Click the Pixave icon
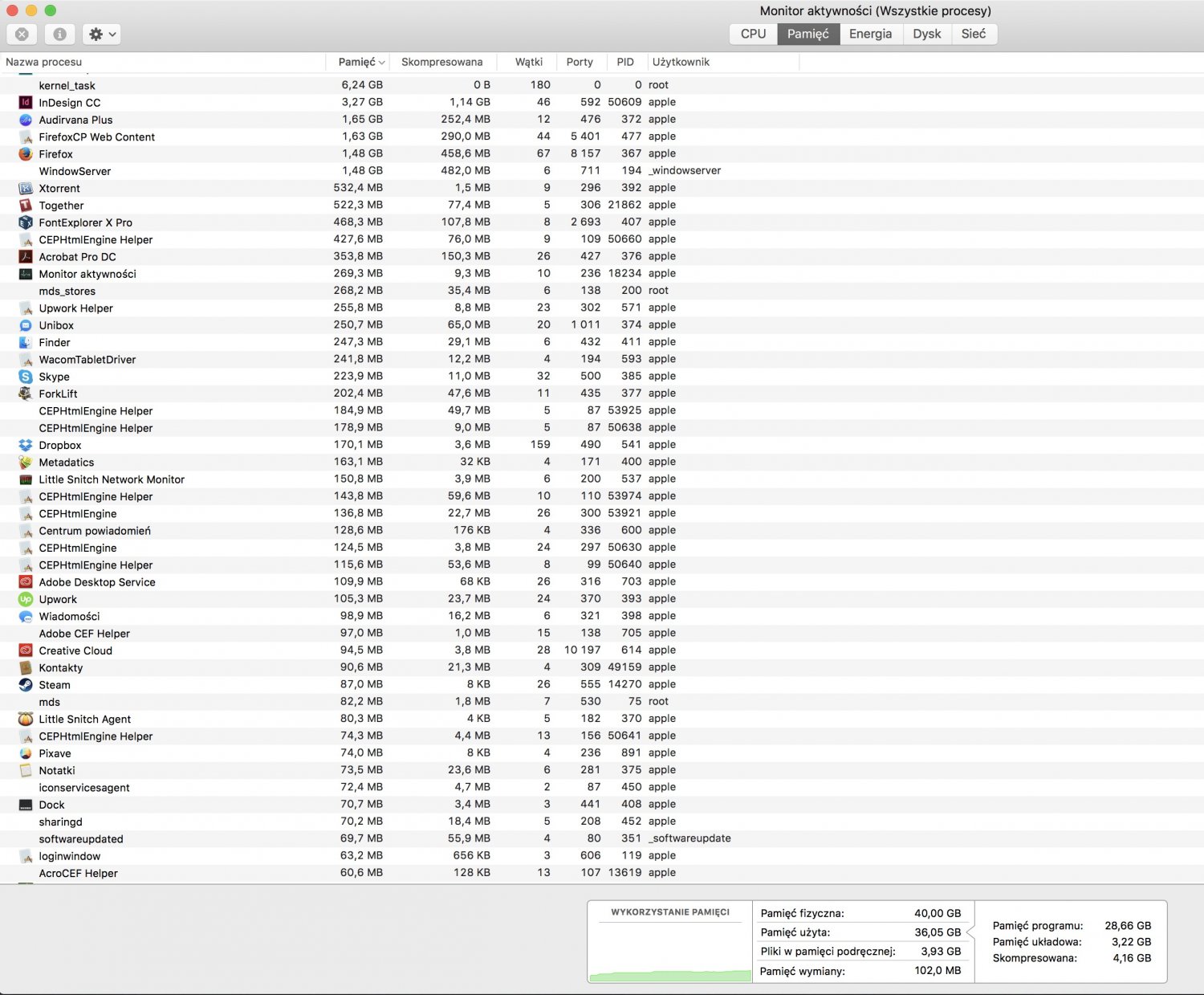The width and height of the screenshot is (1204, 995). coord(26,753)
